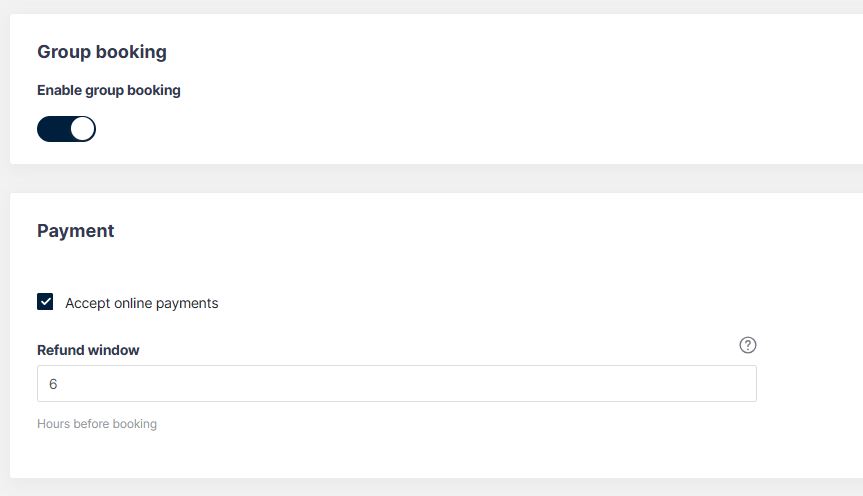Focus the Refund window input field
863x496 pixels.
397,384
